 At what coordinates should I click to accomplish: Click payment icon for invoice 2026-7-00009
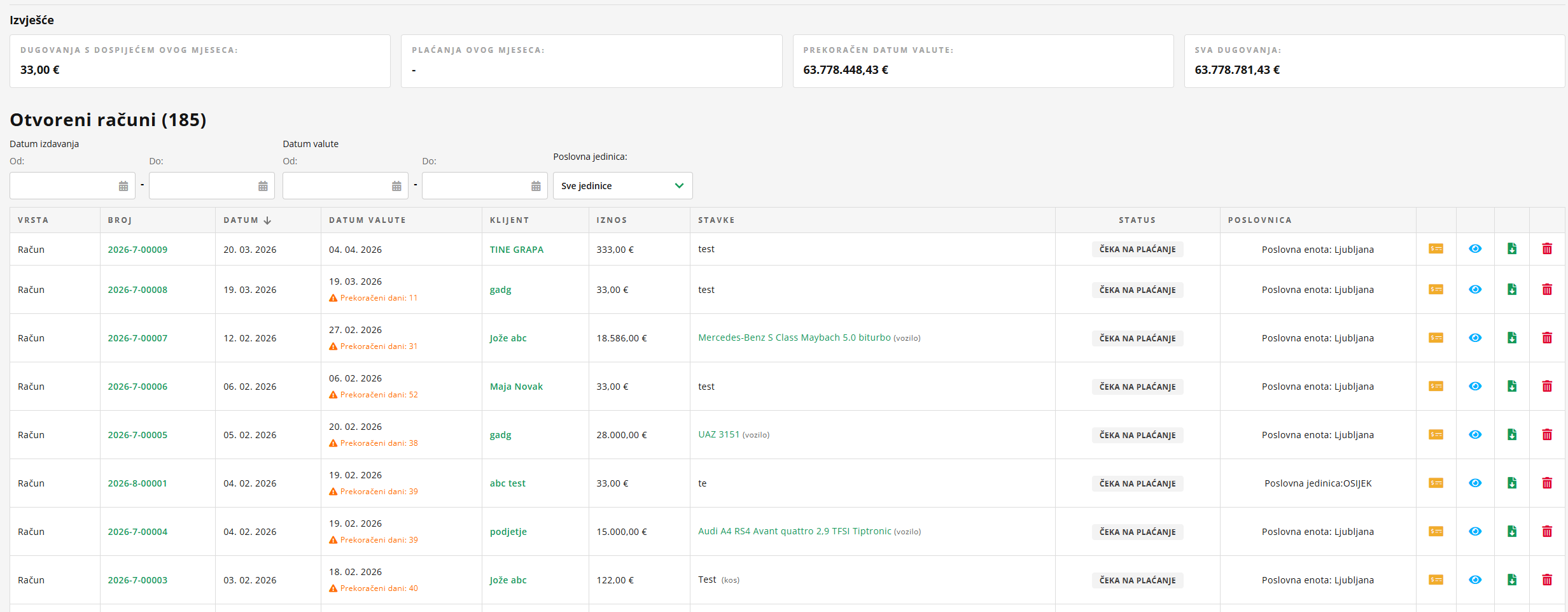tap(1436, 249)
